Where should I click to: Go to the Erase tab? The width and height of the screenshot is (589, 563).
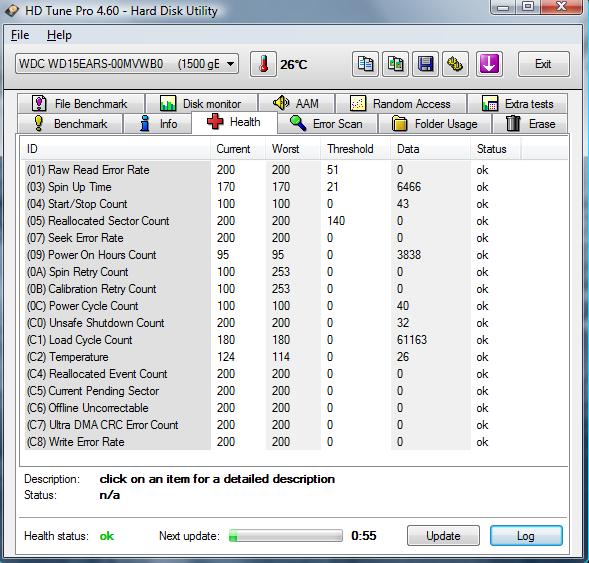[530, 124]
